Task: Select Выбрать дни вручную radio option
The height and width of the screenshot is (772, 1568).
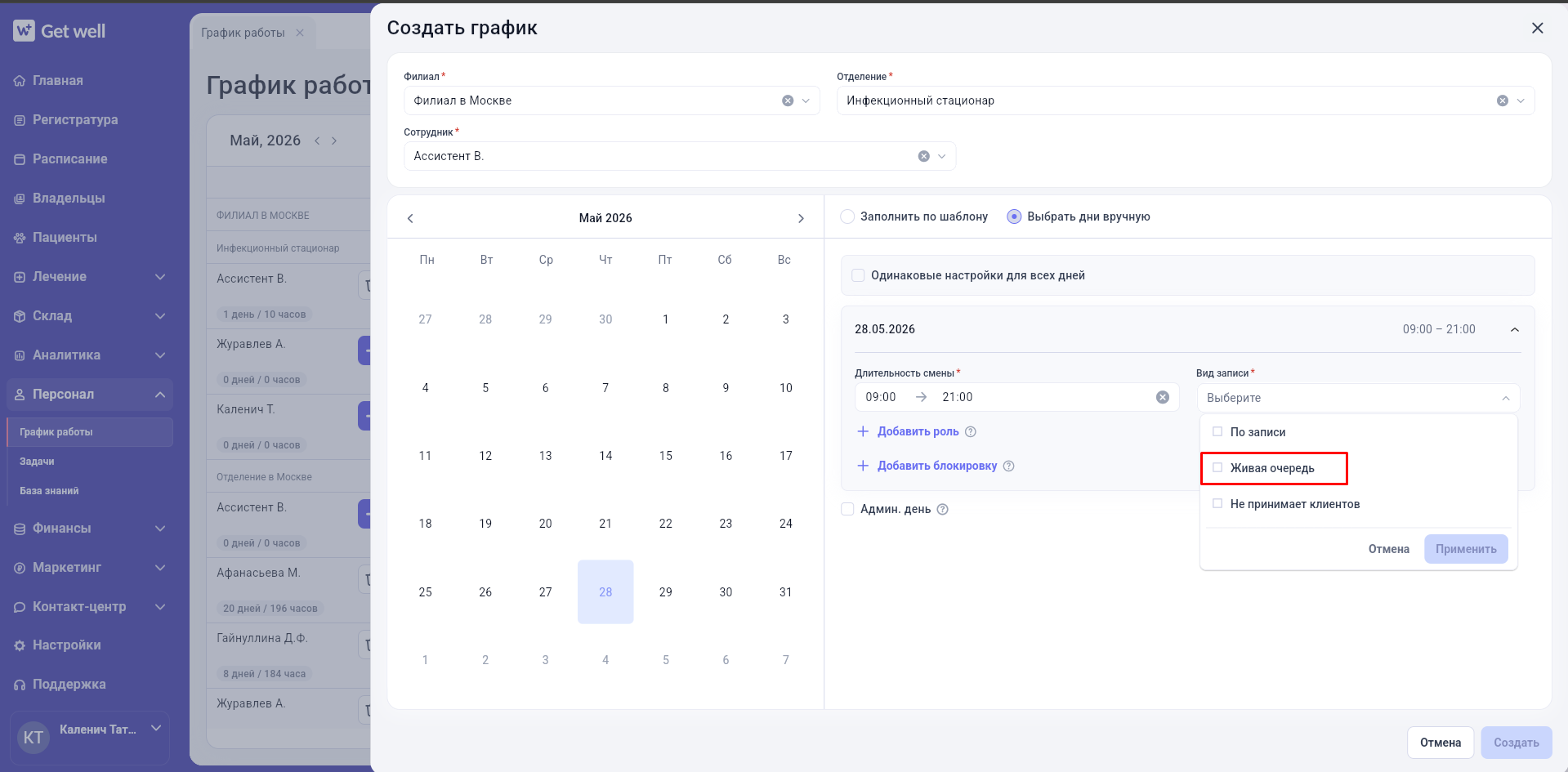Action: click(x=1014, y=216)
